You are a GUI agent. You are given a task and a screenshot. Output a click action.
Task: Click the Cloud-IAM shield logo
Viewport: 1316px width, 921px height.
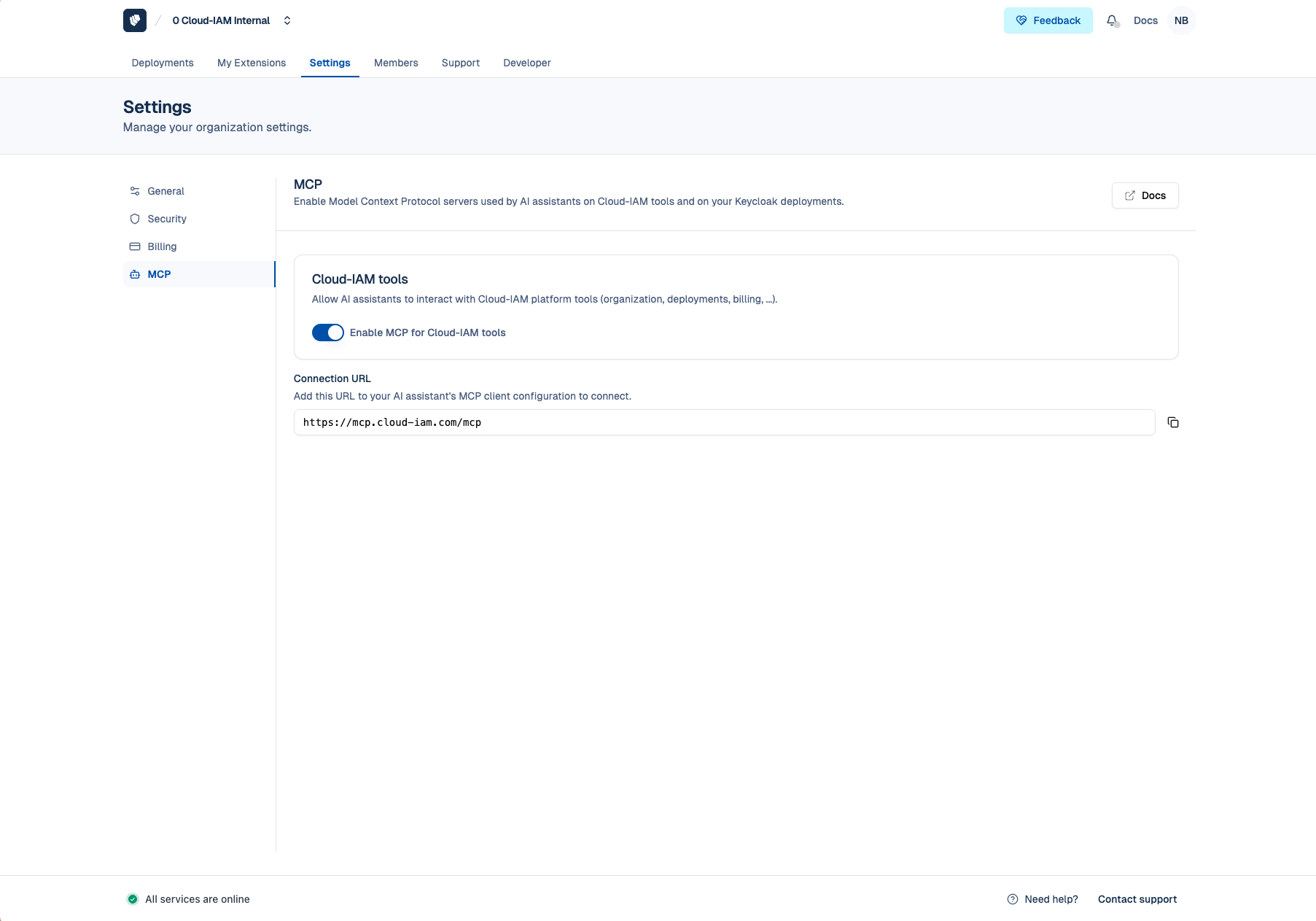coord(135,20)
